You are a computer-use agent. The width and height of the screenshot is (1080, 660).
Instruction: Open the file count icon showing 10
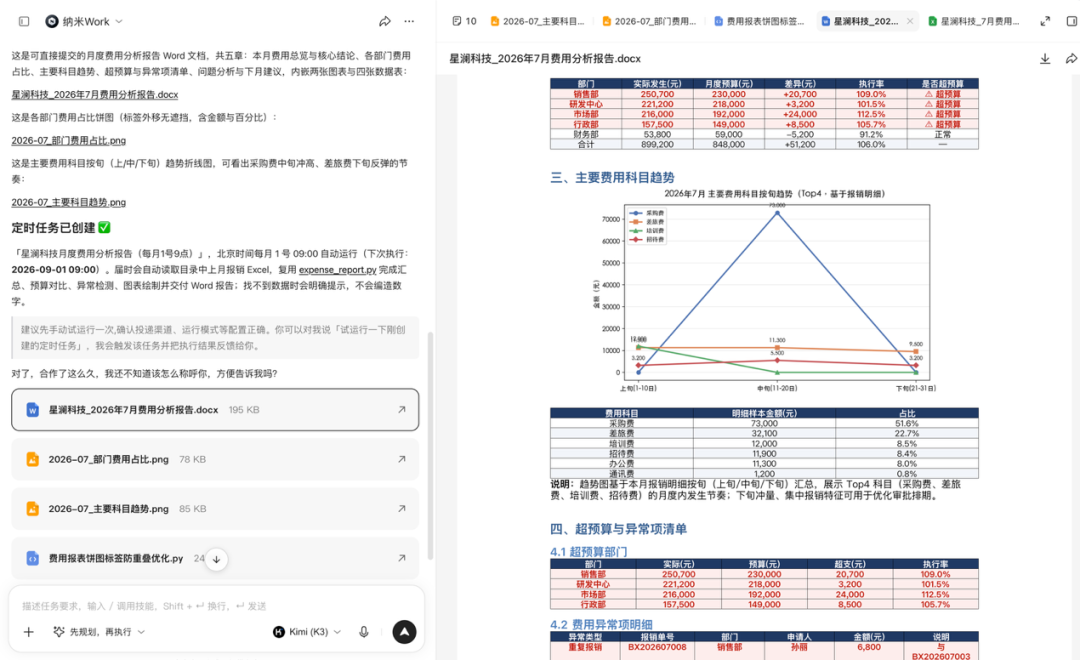[464, 21]
